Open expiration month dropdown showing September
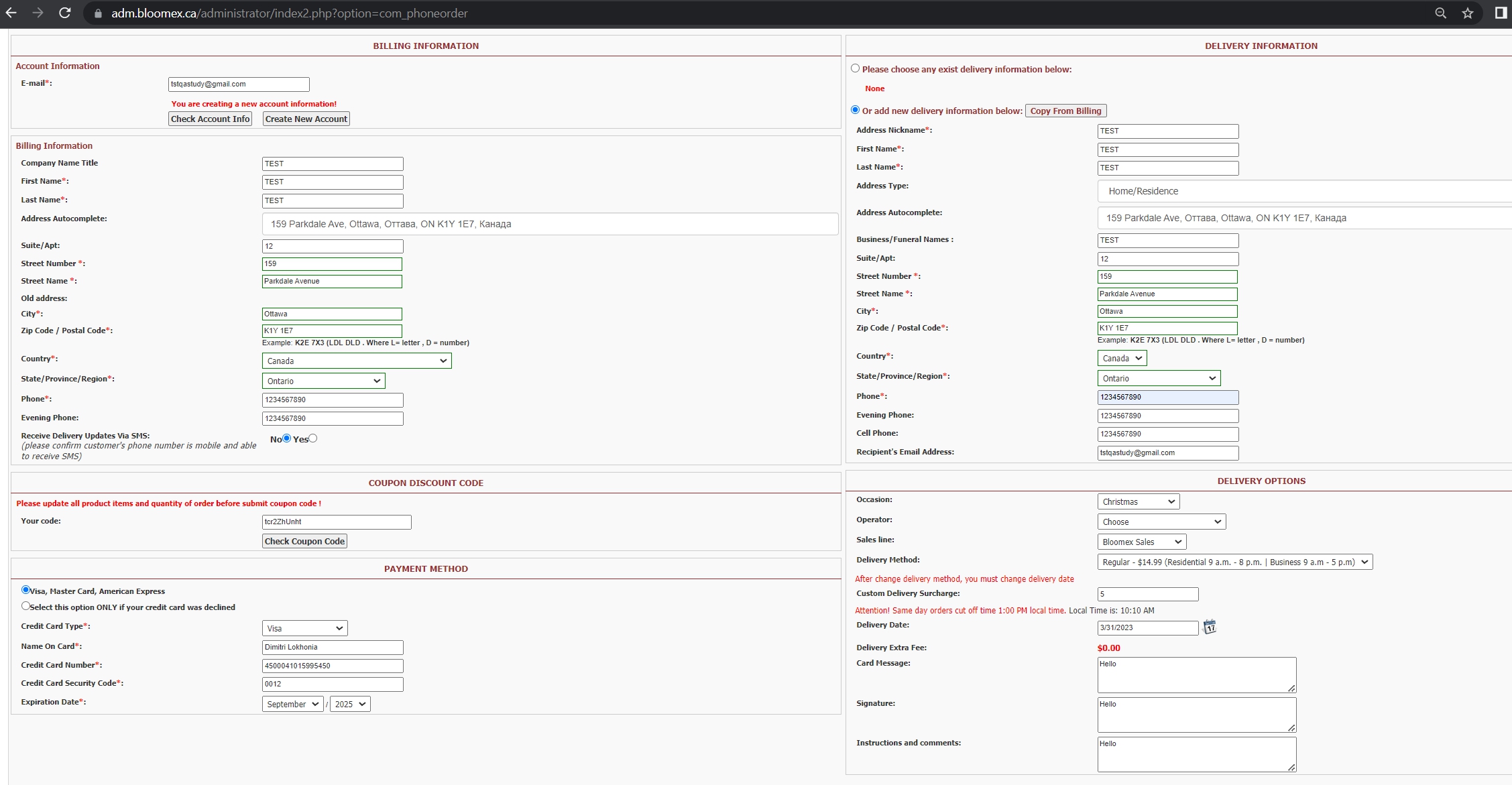 coord(293,704)
